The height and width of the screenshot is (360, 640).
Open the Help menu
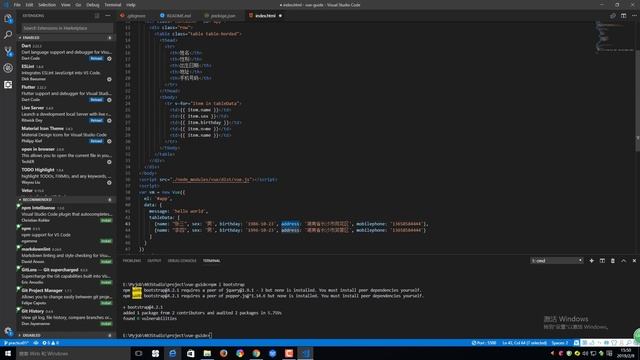[131, 5]
